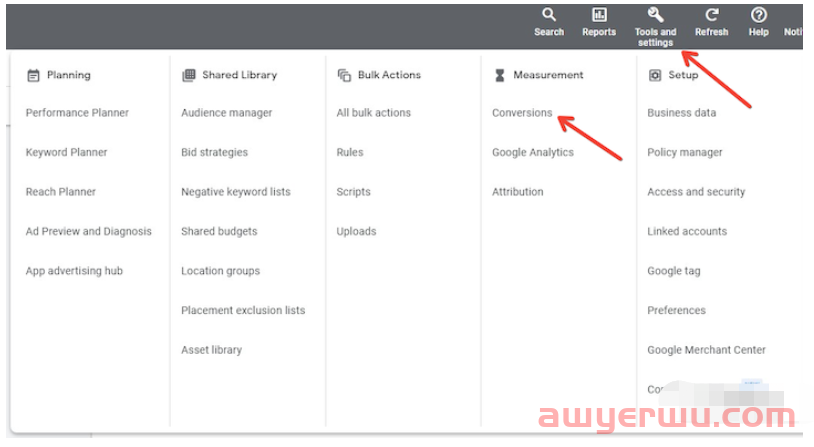Click the Search label in top bar
This screenshot has width=814, height=447.
pyautogui.click(x=549, y=32)
